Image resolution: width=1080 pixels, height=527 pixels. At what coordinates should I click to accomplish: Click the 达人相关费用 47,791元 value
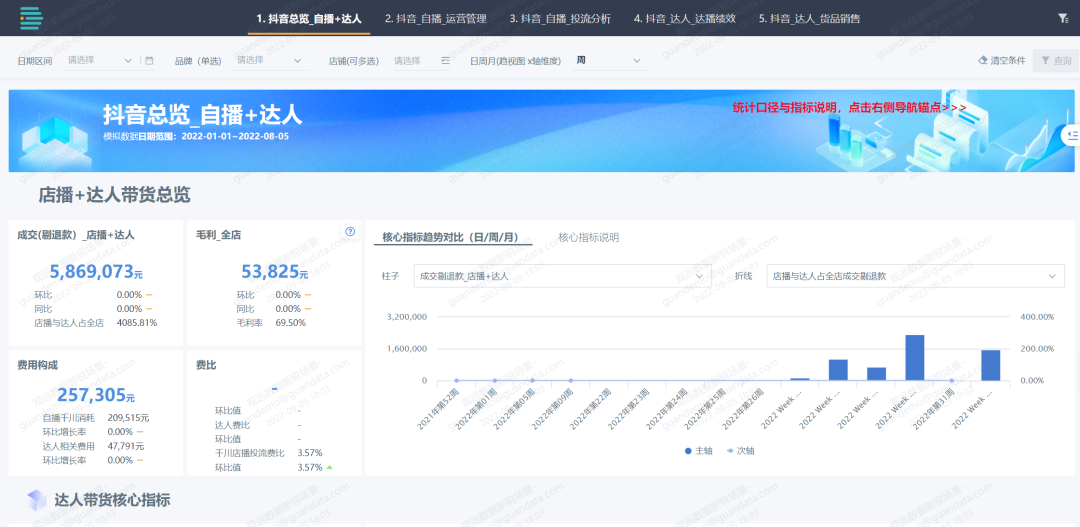(126, 446)
